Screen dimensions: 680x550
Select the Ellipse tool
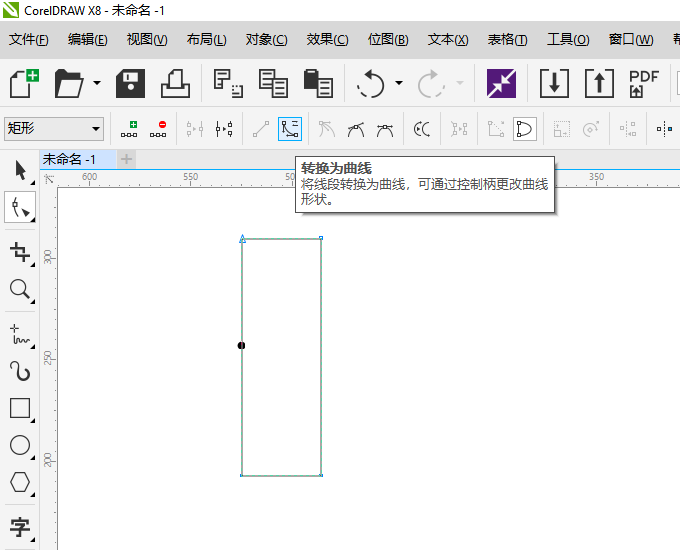point(20,445)
